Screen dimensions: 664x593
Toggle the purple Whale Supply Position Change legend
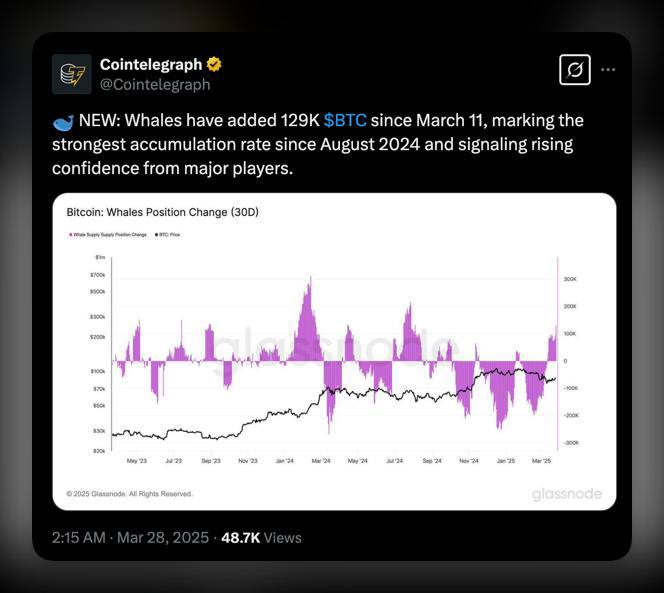(x=108, y=235)
